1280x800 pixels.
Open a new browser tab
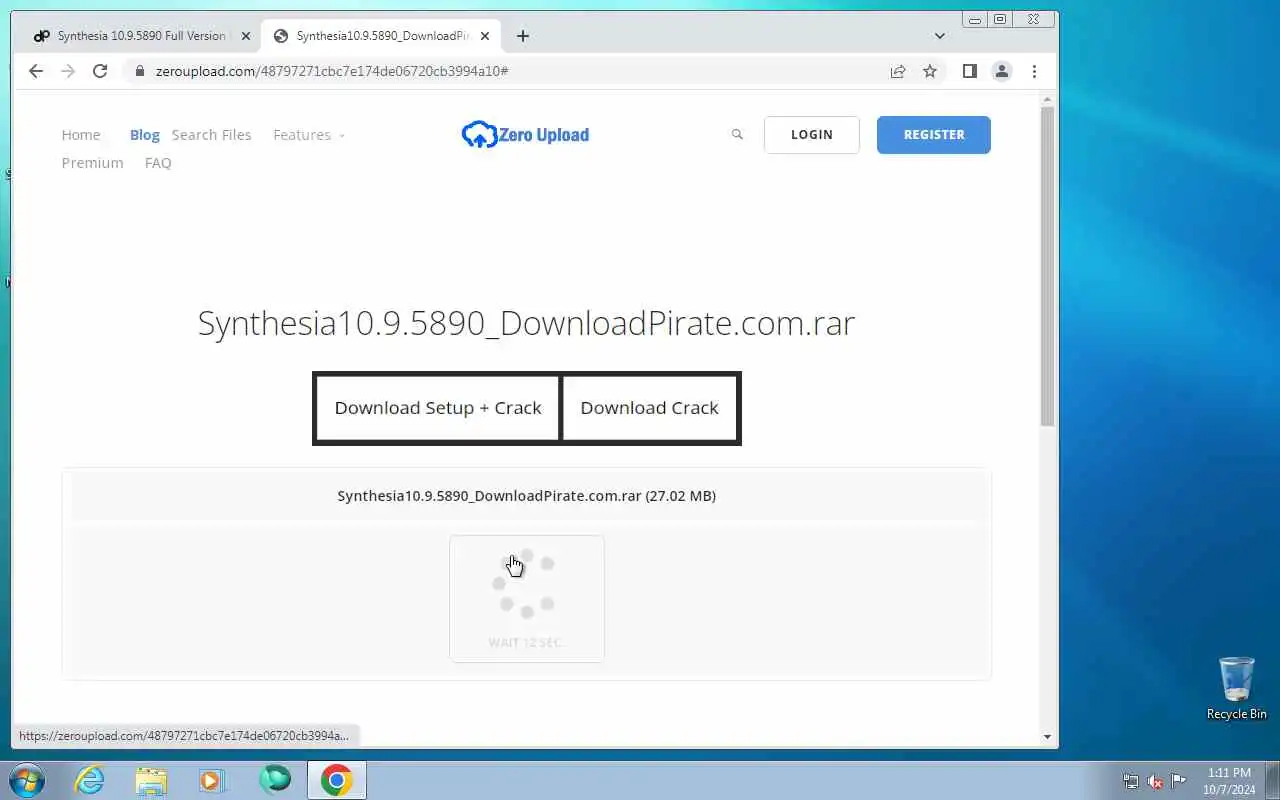coord(522,36)
